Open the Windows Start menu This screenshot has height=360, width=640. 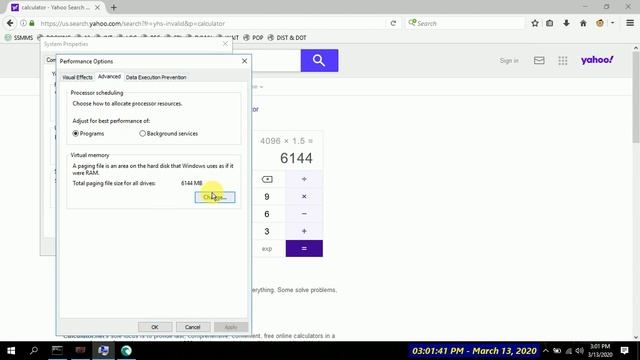point(11,351)
